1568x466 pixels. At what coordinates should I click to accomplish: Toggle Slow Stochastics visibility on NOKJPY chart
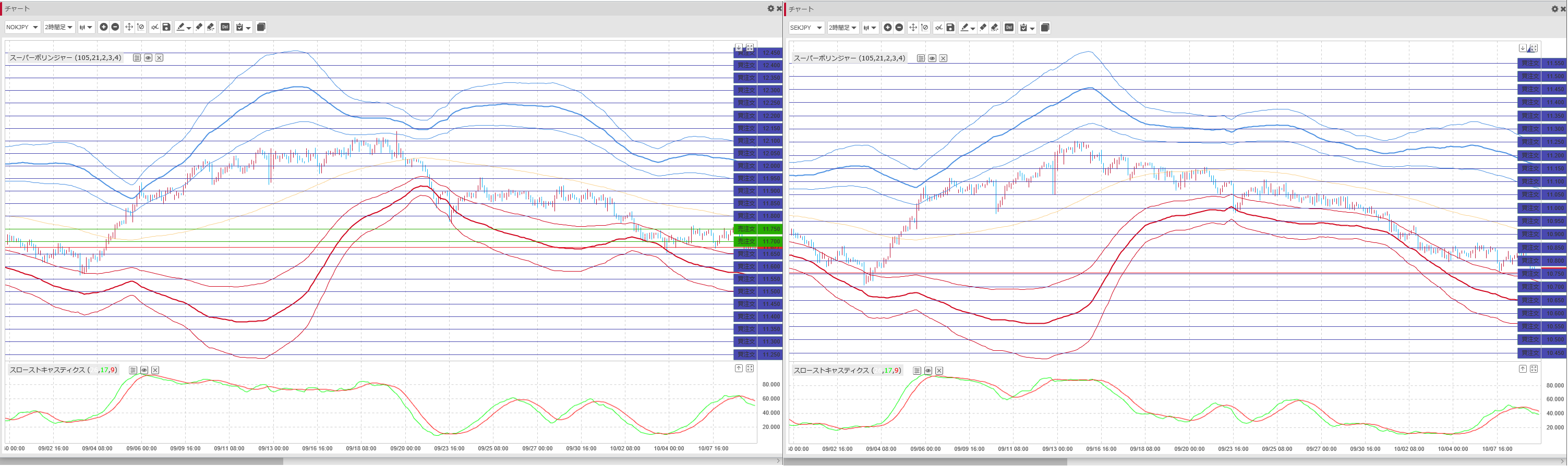[x=144, y=370]
